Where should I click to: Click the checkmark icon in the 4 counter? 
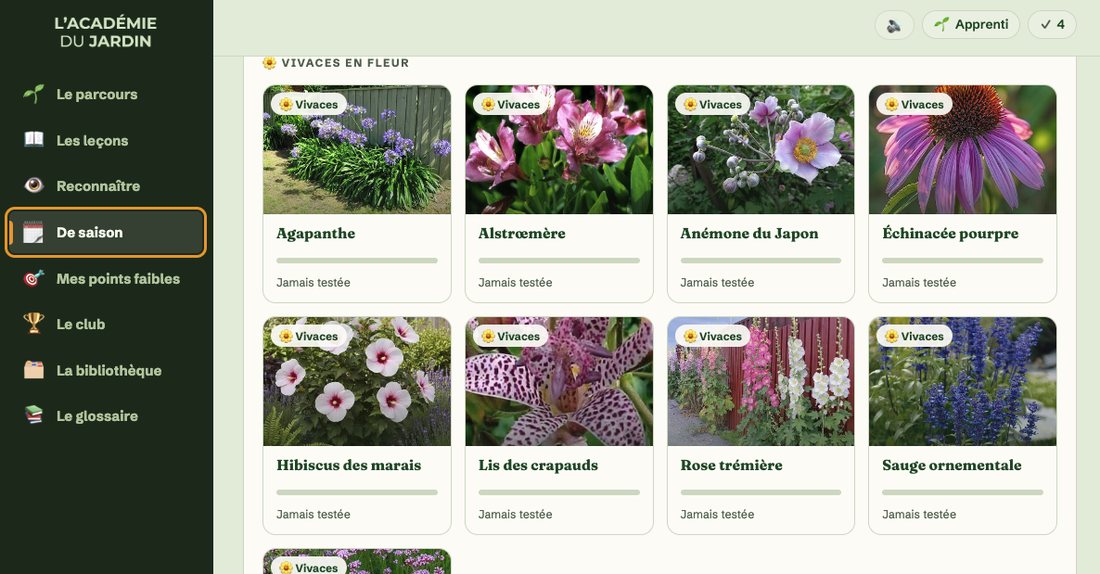[1045, 25]
